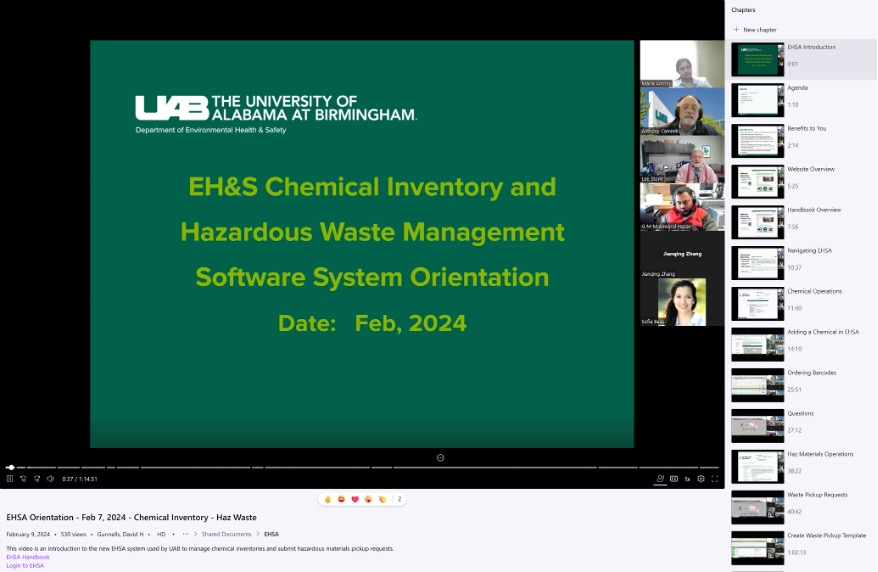Jump to the EHSA Introduction chapter
This screenshot has width=878, height=572.
pos(801,59)
